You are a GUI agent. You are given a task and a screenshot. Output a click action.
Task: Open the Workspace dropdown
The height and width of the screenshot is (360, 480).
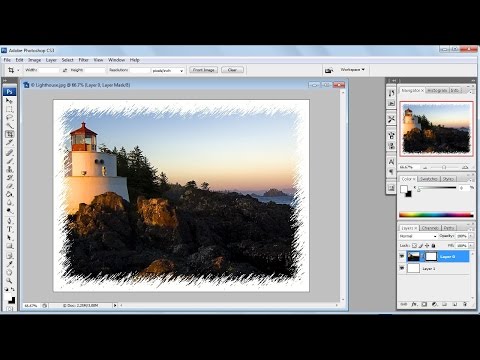(x=353, y=70)
